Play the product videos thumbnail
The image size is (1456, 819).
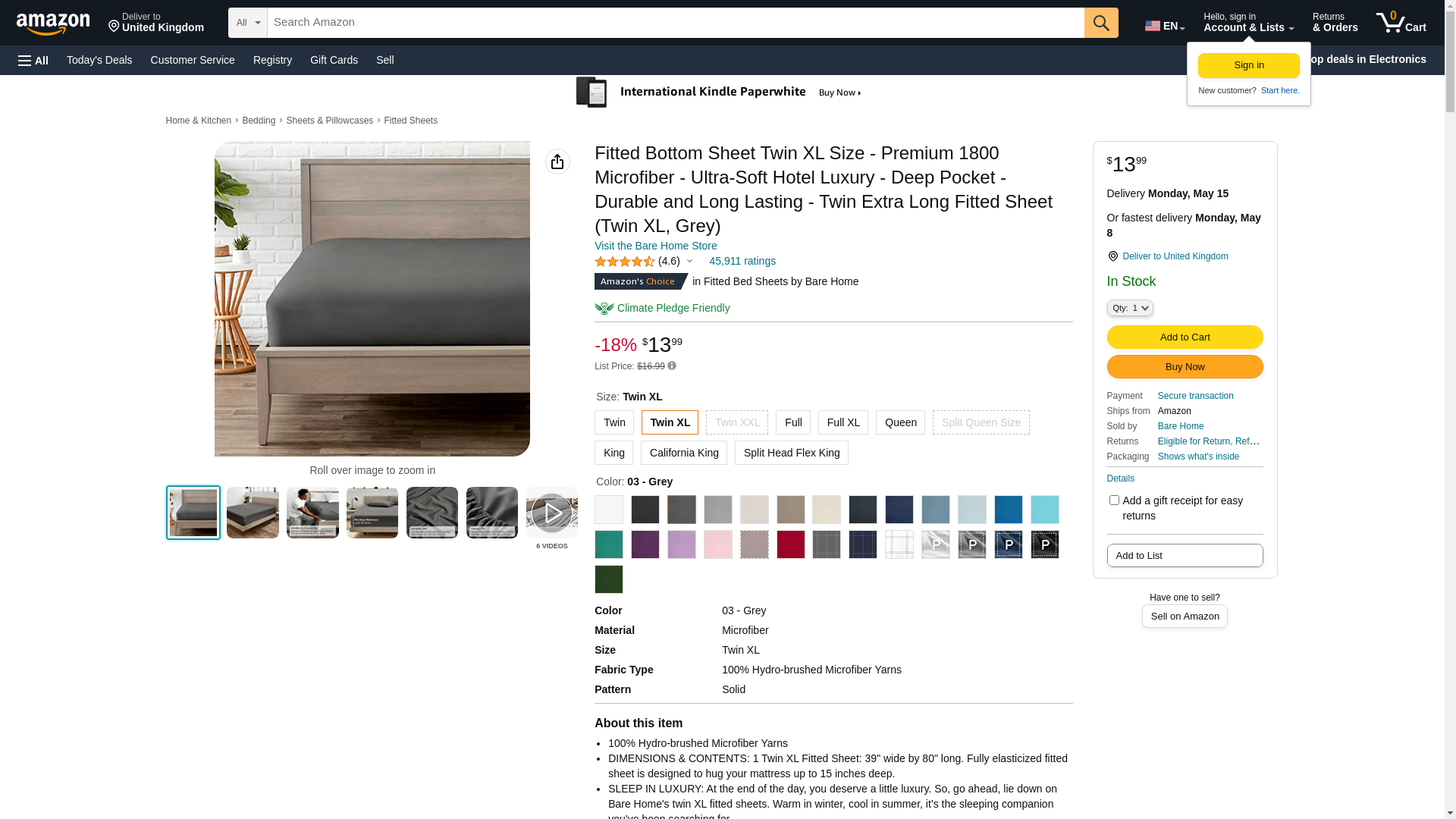(551, 513)
